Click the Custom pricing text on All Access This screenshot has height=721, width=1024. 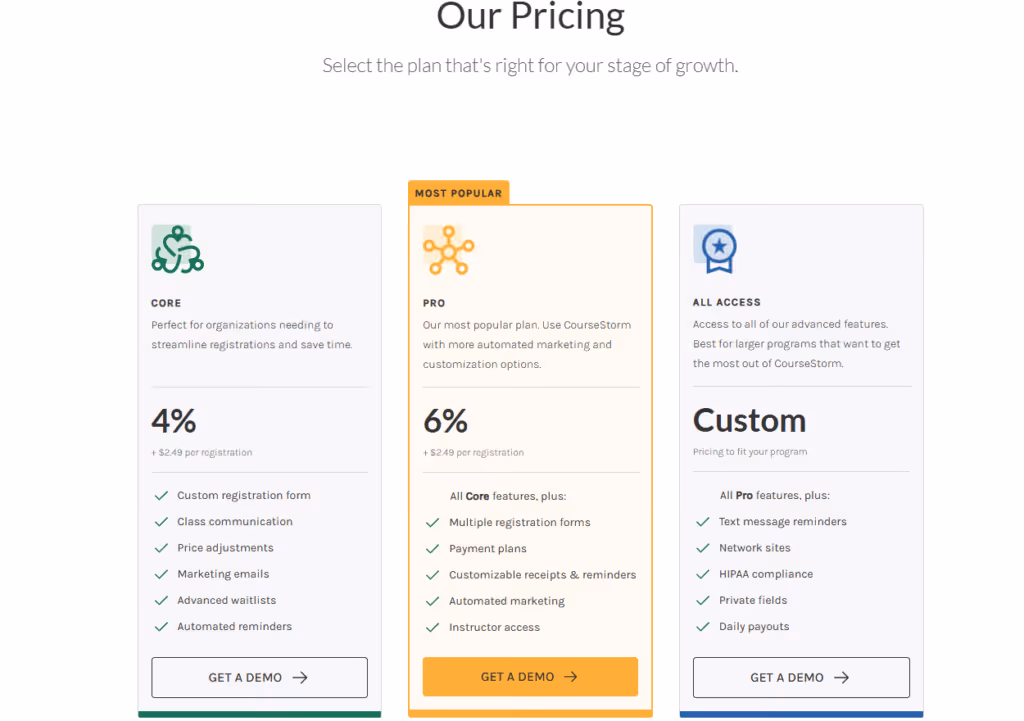[x=749, y=421]
